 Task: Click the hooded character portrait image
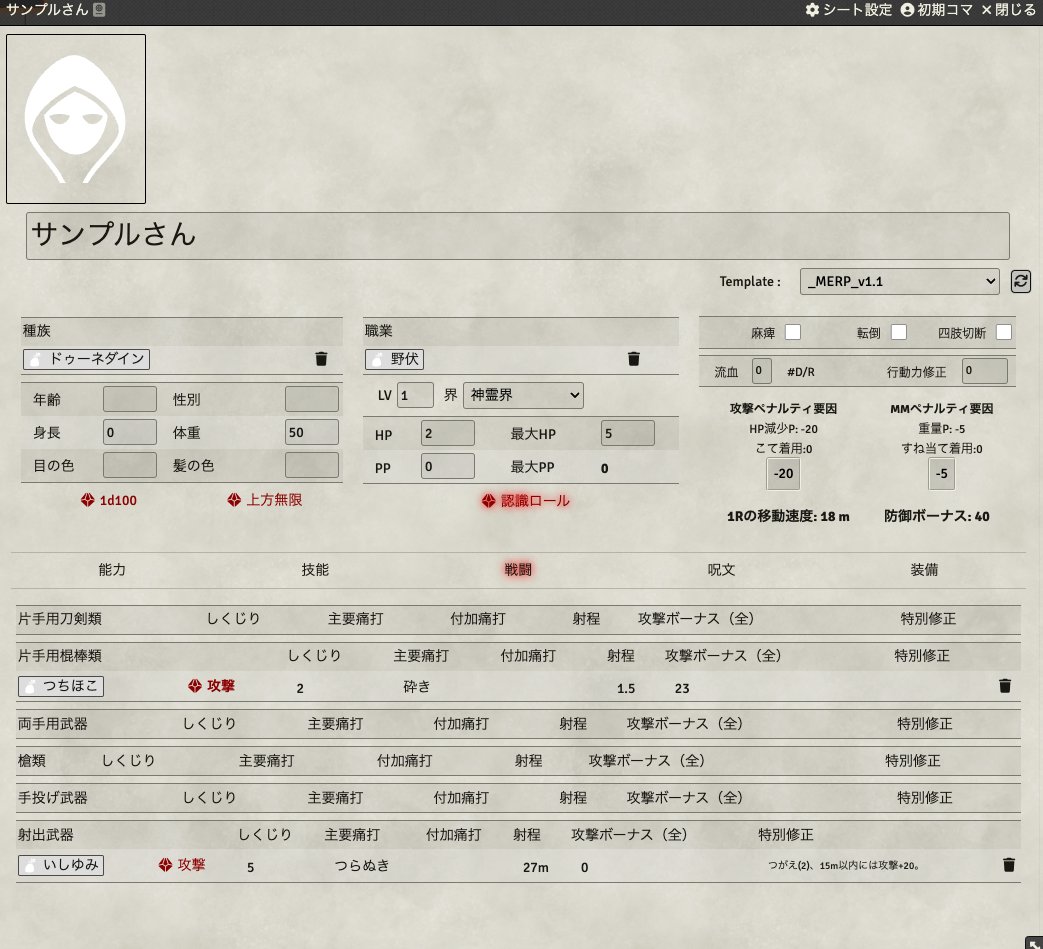tap(76, 119)
